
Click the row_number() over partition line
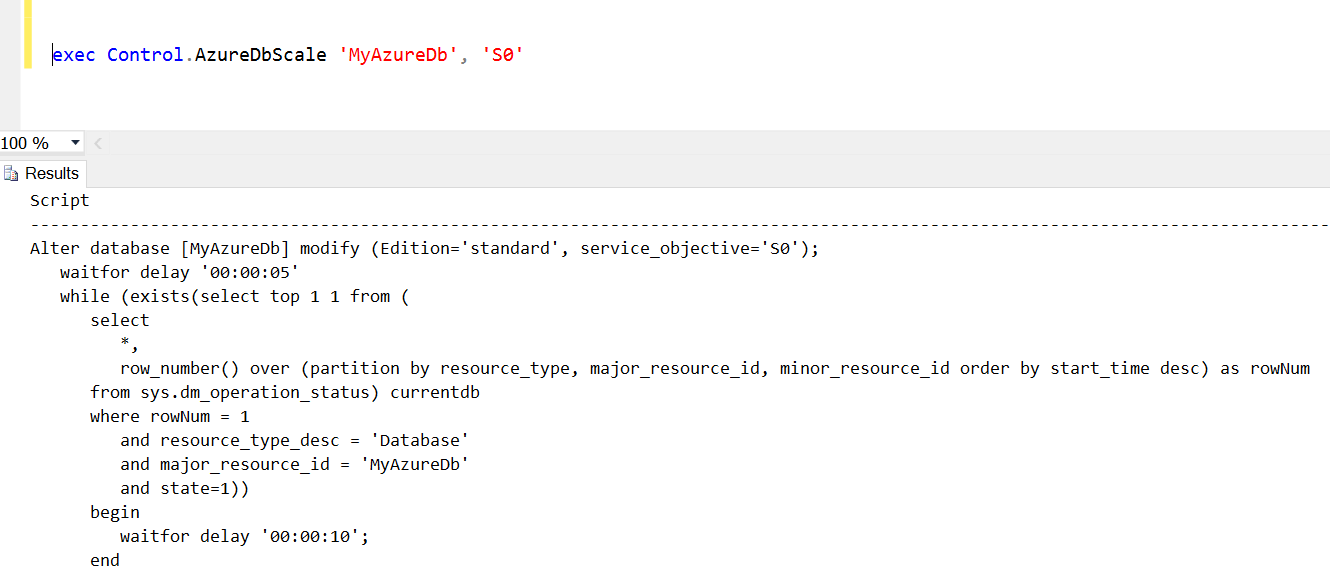[715, 368]
